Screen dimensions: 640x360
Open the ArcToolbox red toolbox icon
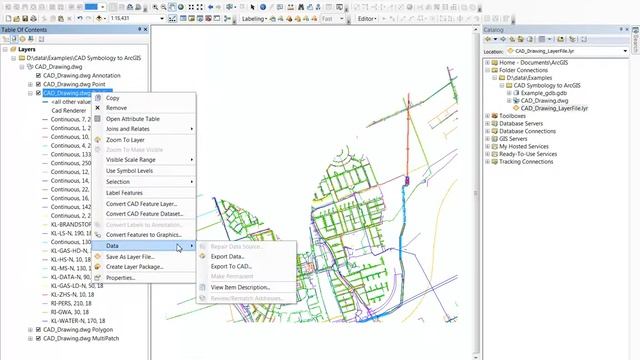(x=208, y=19)
